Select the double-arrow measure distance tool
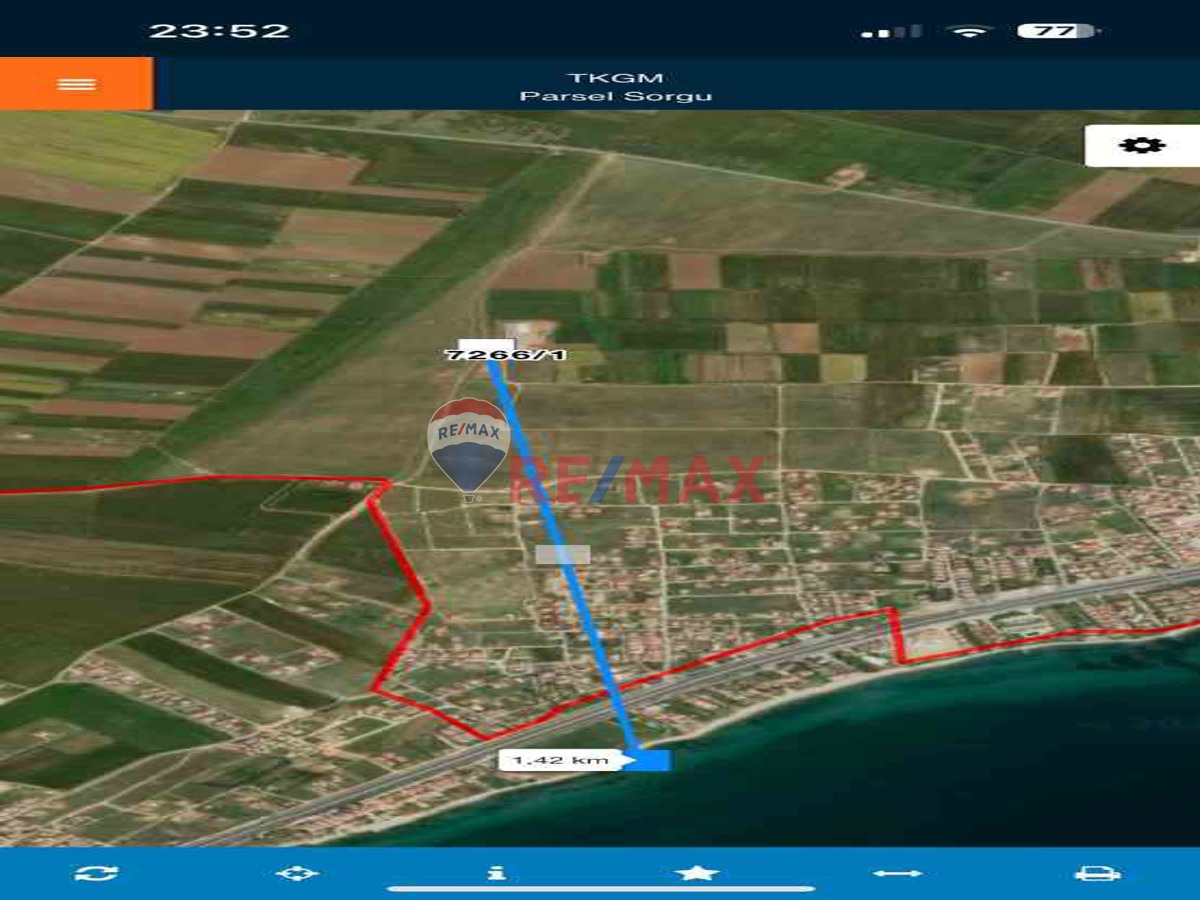Viewport: 1200px width, 900px height. tap(897, 873)
